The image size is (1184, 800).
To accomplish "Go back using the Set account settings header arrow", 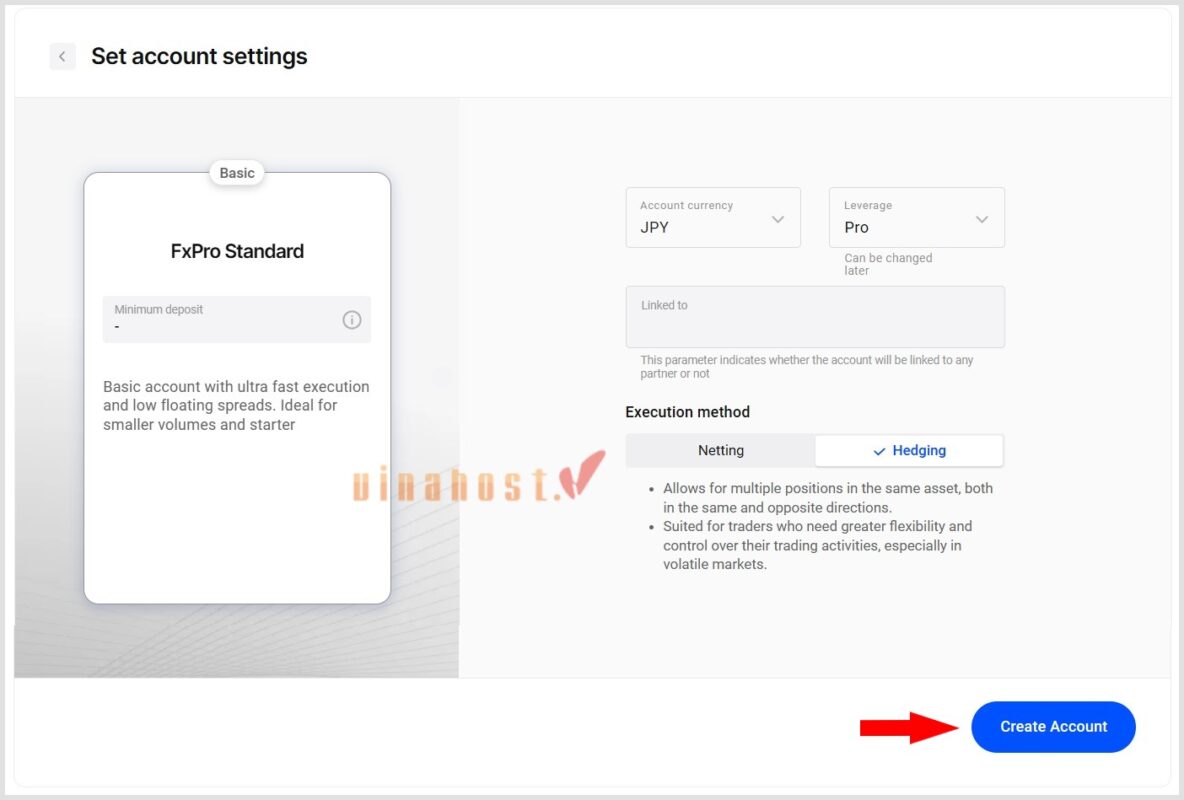I will click(62, 56).
